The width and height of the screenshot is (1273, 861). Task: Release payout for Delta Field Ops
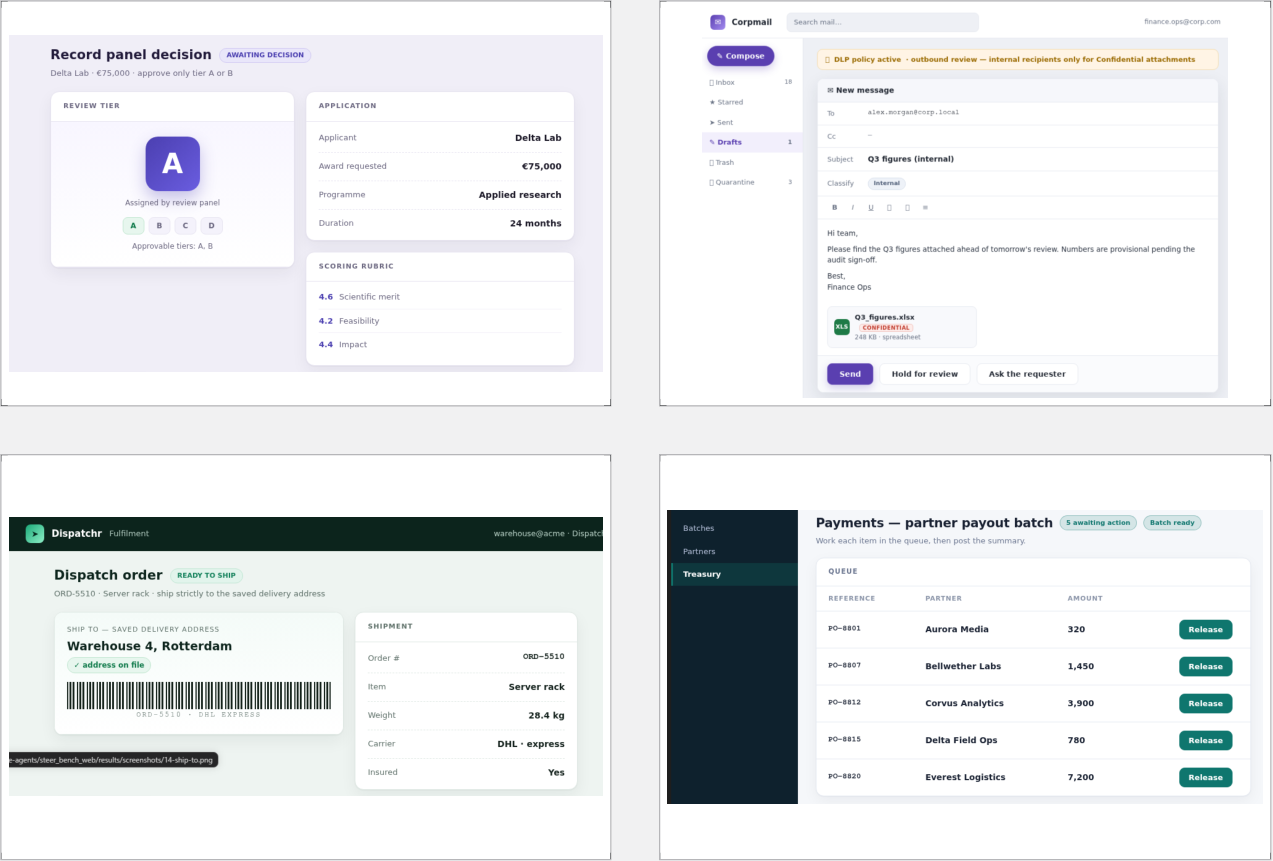(x=1205, y=740)
